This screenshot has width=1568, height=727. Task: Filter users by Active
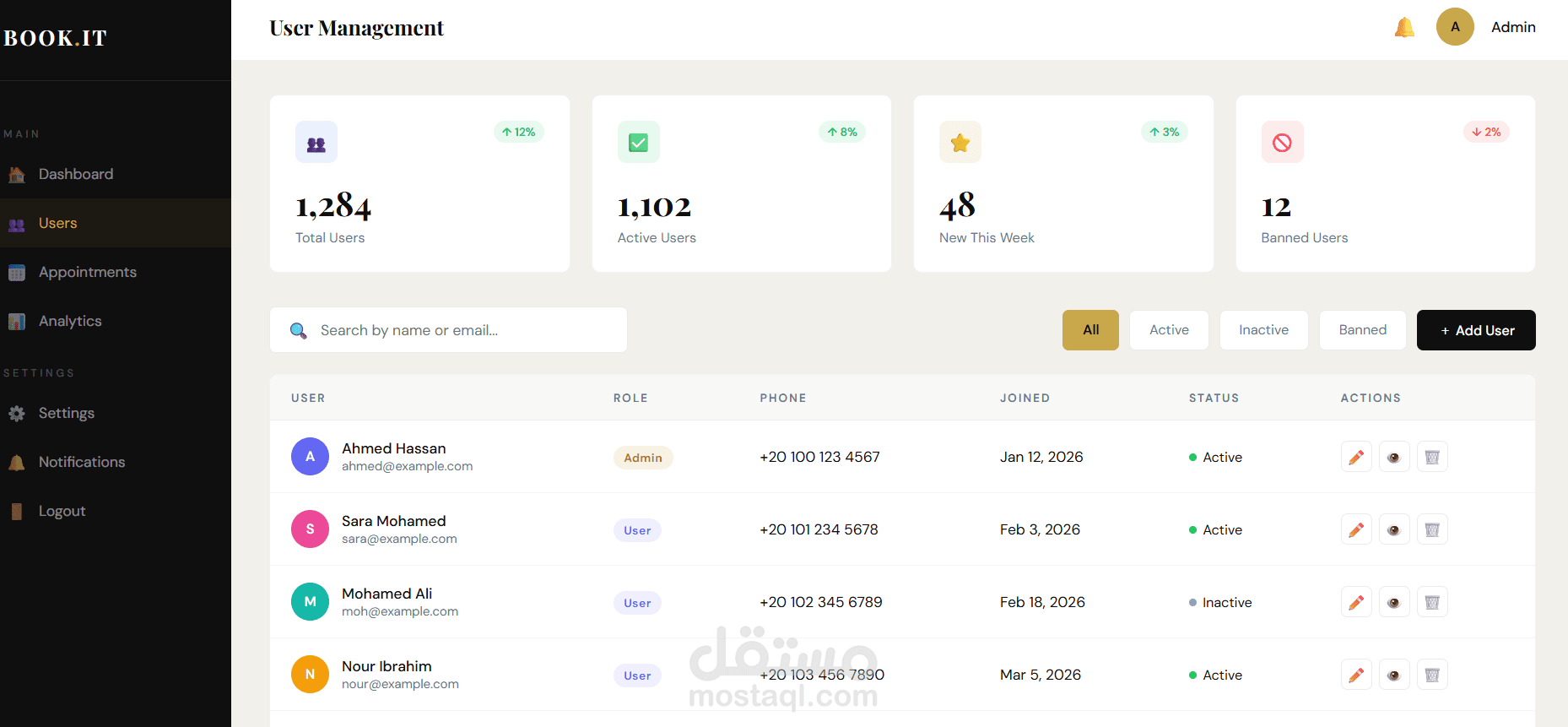1169,330
